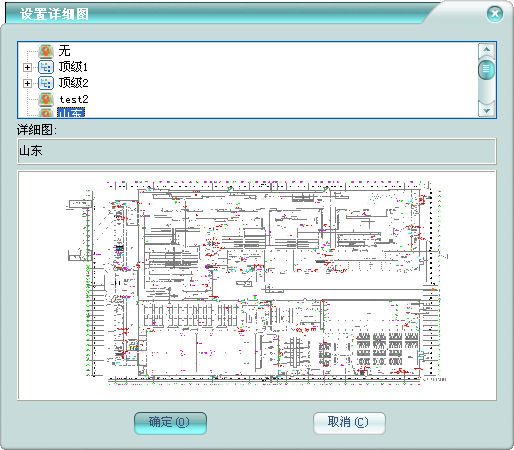Click the 取消(C) cancel button
This screenshot has height=450, width=514.
(x=349, y=423)
